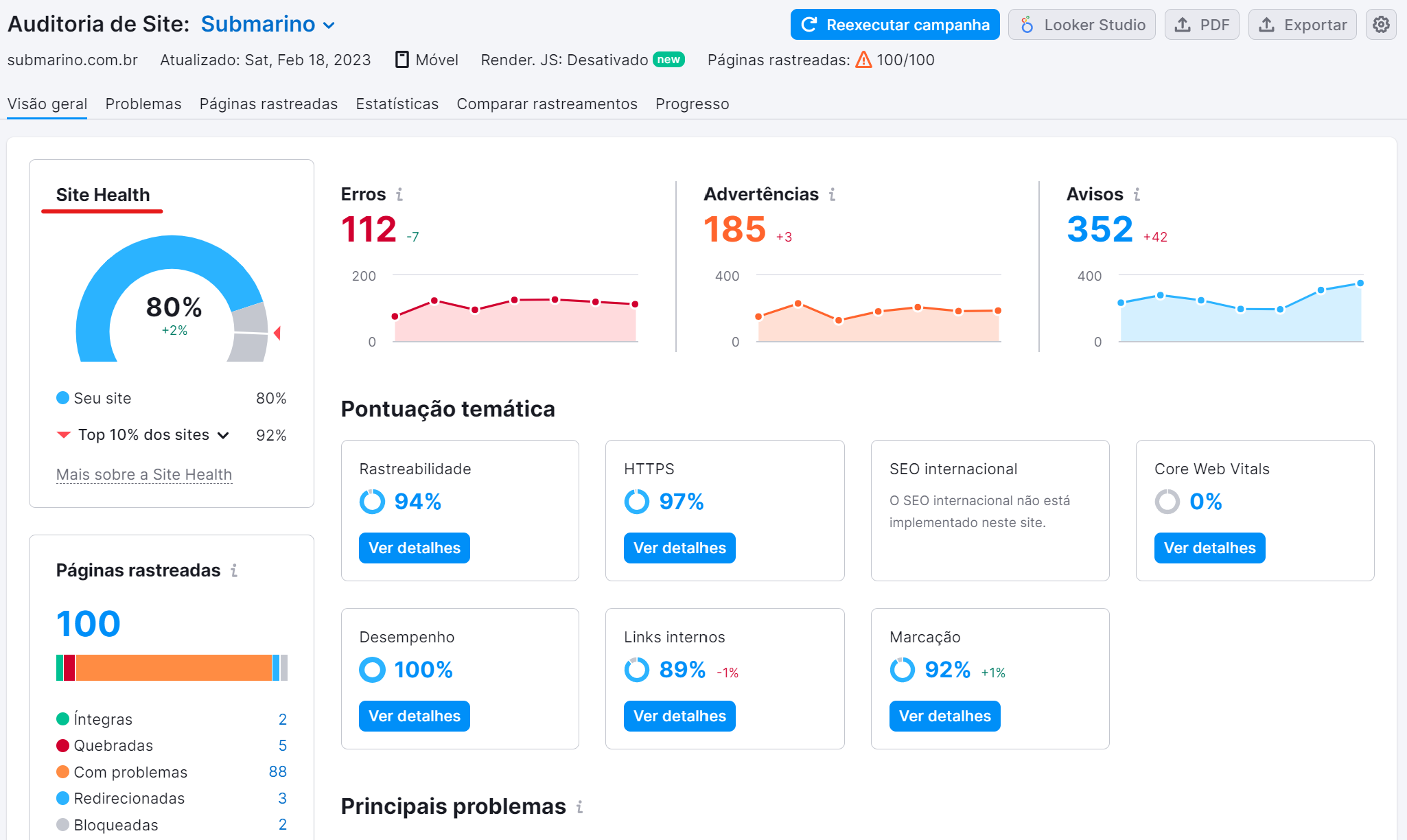Open Mais sobre a Site Health link
This screenshot has width=1407, height=840.
pyautogui.click(x=143, y=474)
